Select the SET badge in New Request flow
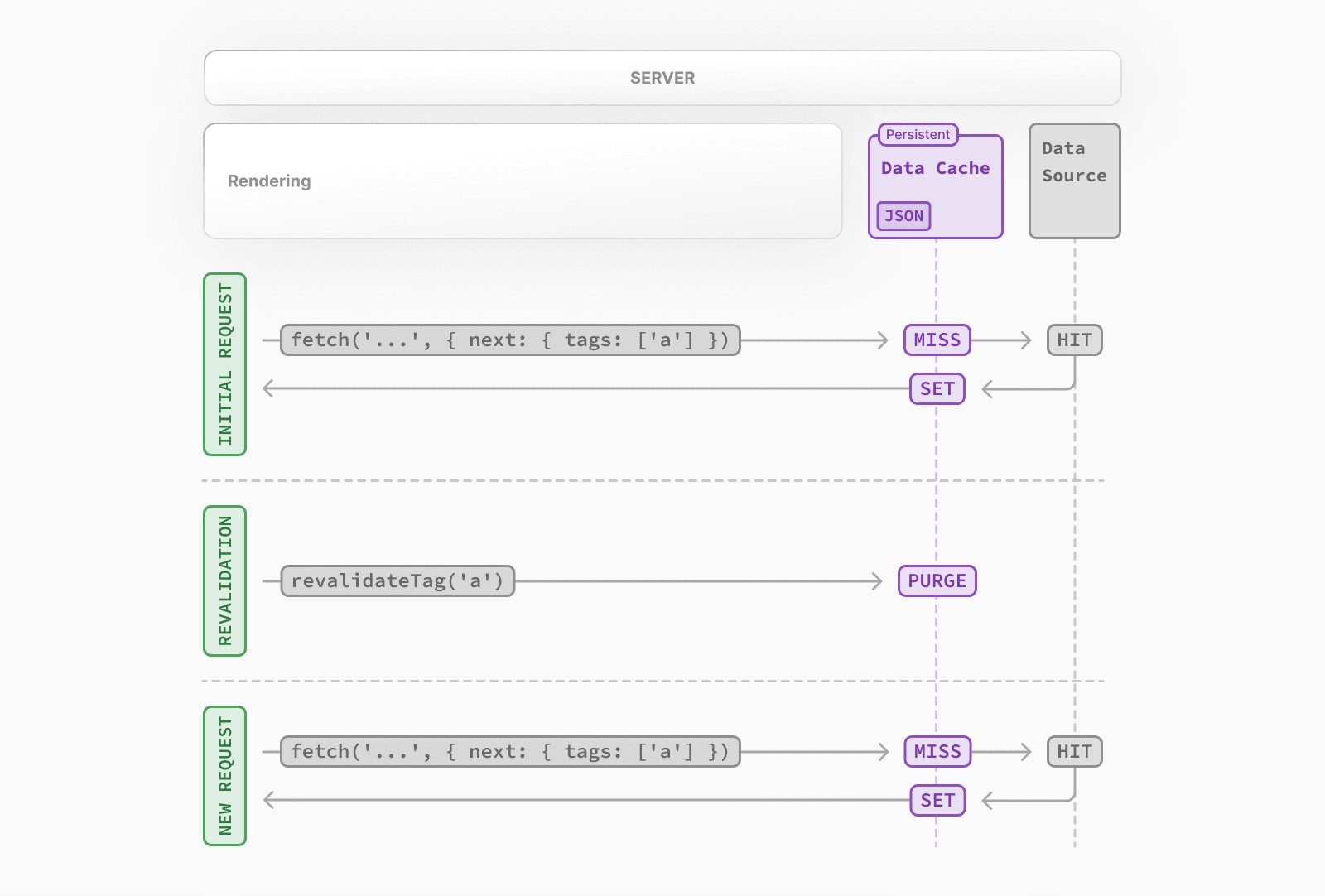The width and height of the screenshot is (1325, 896). tap(937, 800)
